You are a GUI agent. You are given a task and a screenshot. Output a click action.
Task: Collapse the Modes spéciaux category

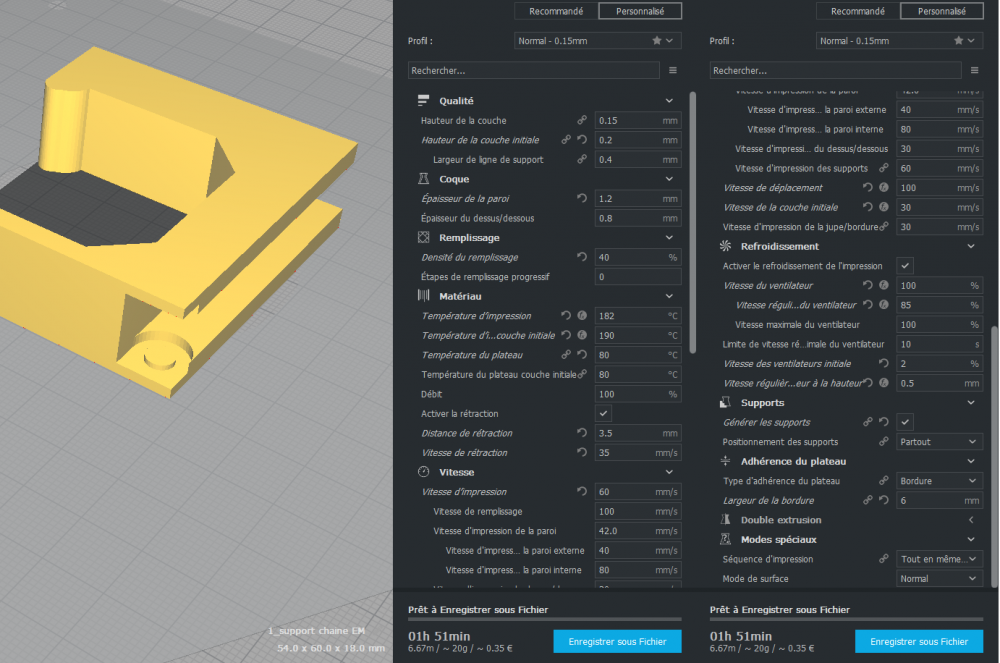(x=971, y=540)
